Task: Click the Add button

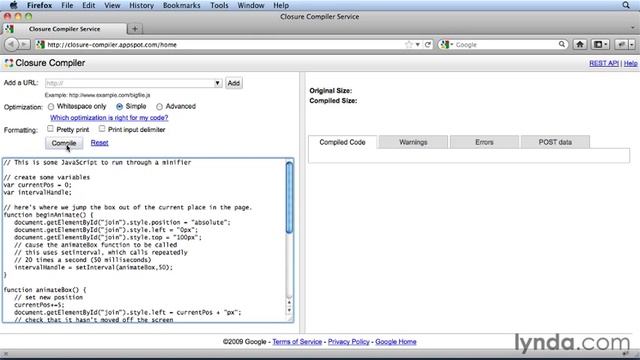Action: (233, 83)
